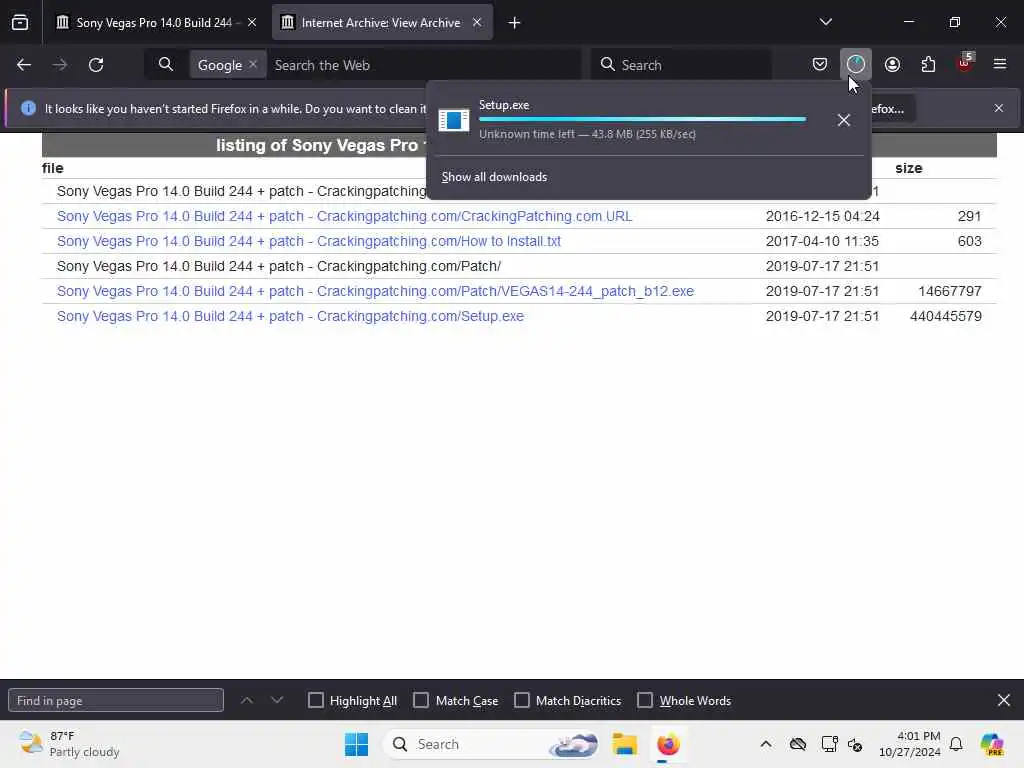Click the Setup.exe file link in listing
The width and height of the screenshot is (1024, 768).
click(290, 316)
